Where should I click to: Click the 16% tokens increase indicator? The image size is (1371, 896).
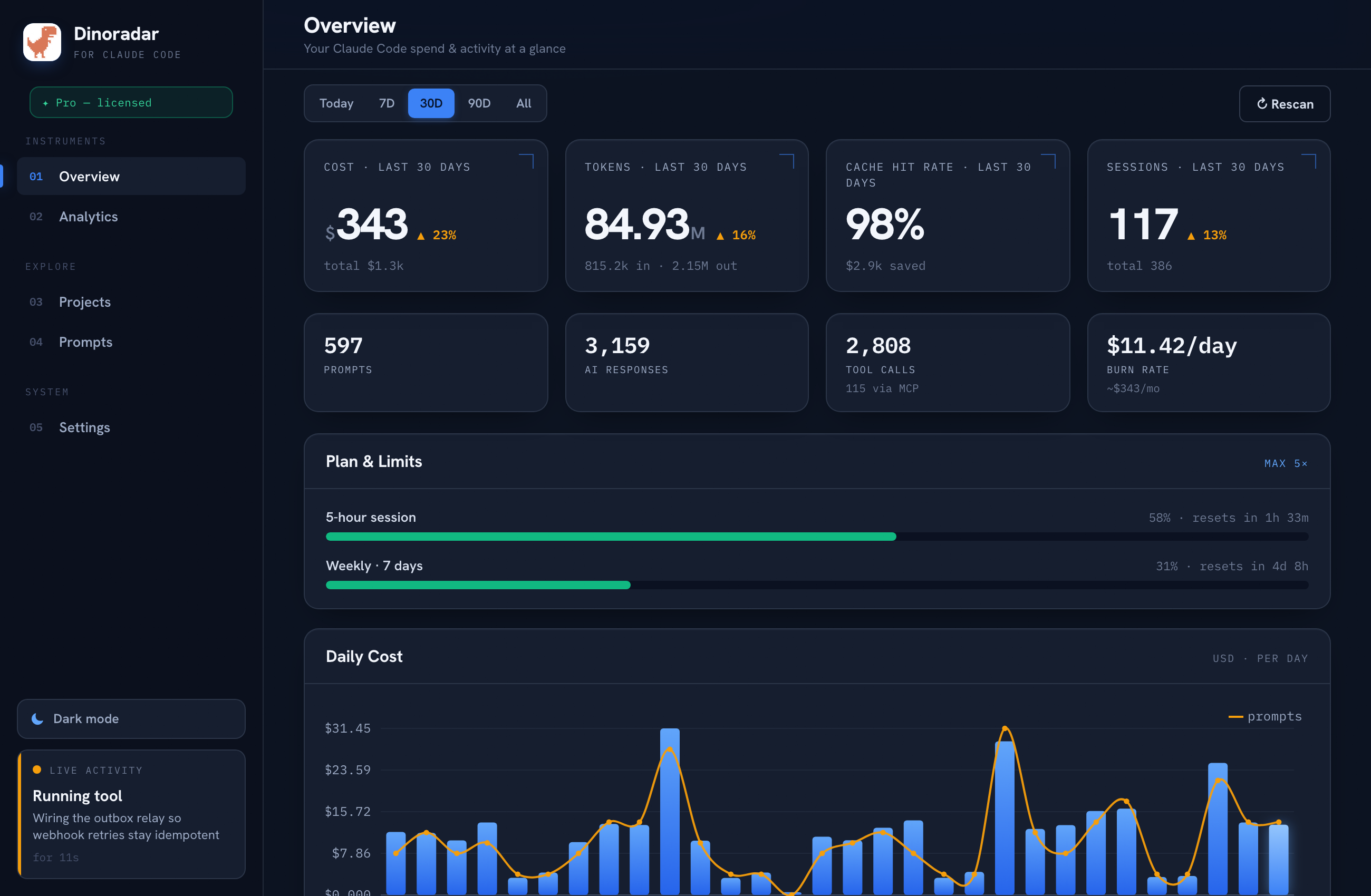click(736, 235)
